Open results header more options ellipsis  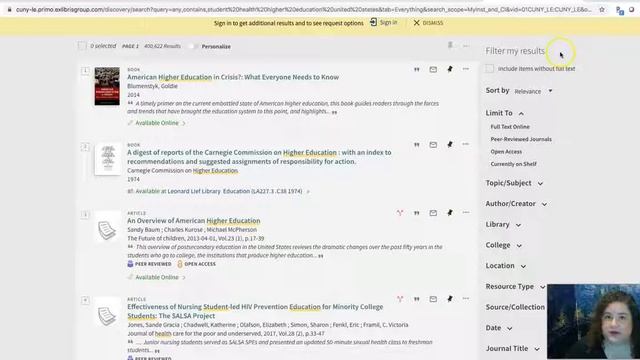pos(466,46)
